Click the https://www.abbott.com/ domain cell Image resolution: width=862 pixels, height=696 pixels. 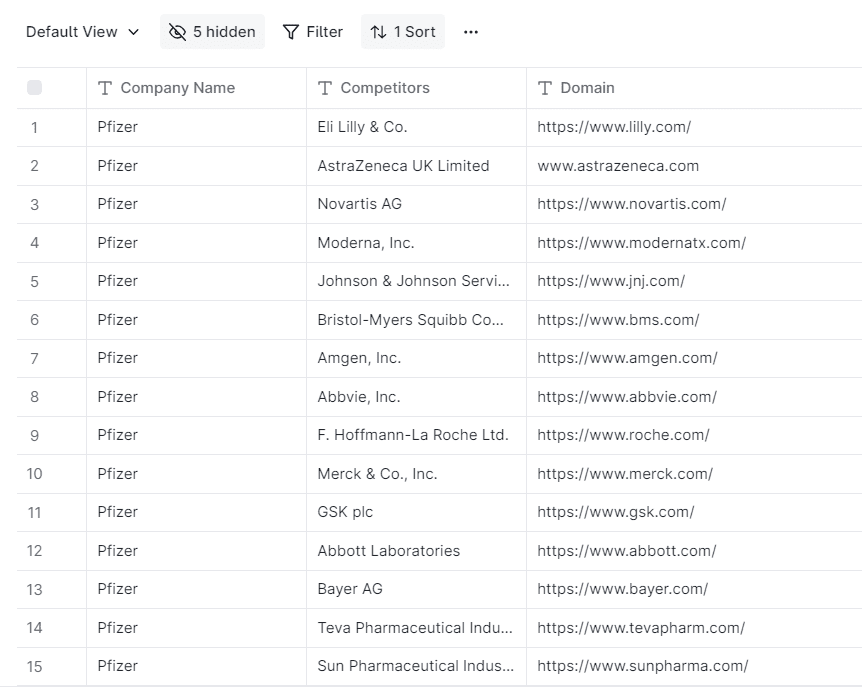coord(694,551)
